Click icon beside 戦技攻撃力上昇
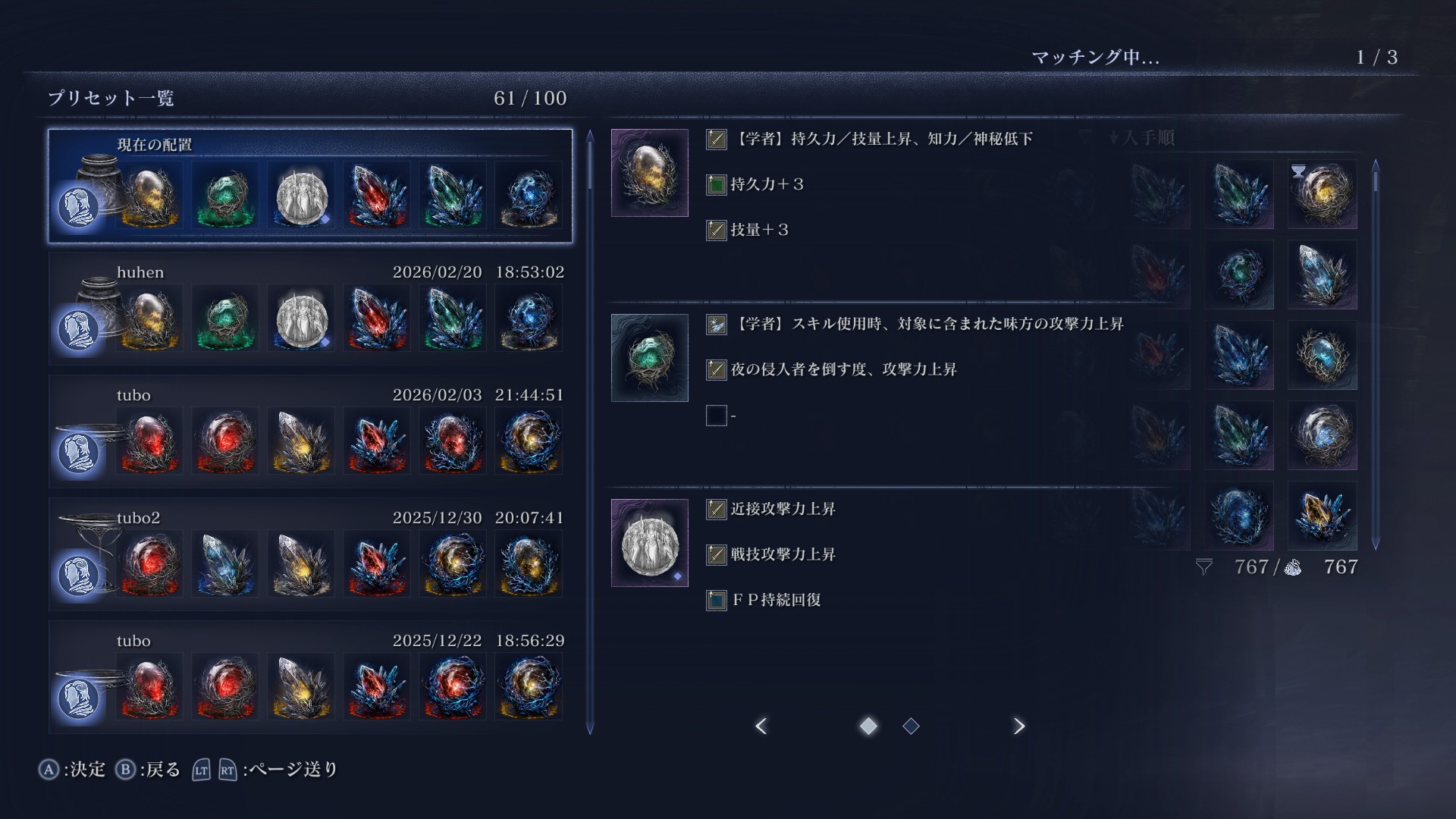 [717, 554]
